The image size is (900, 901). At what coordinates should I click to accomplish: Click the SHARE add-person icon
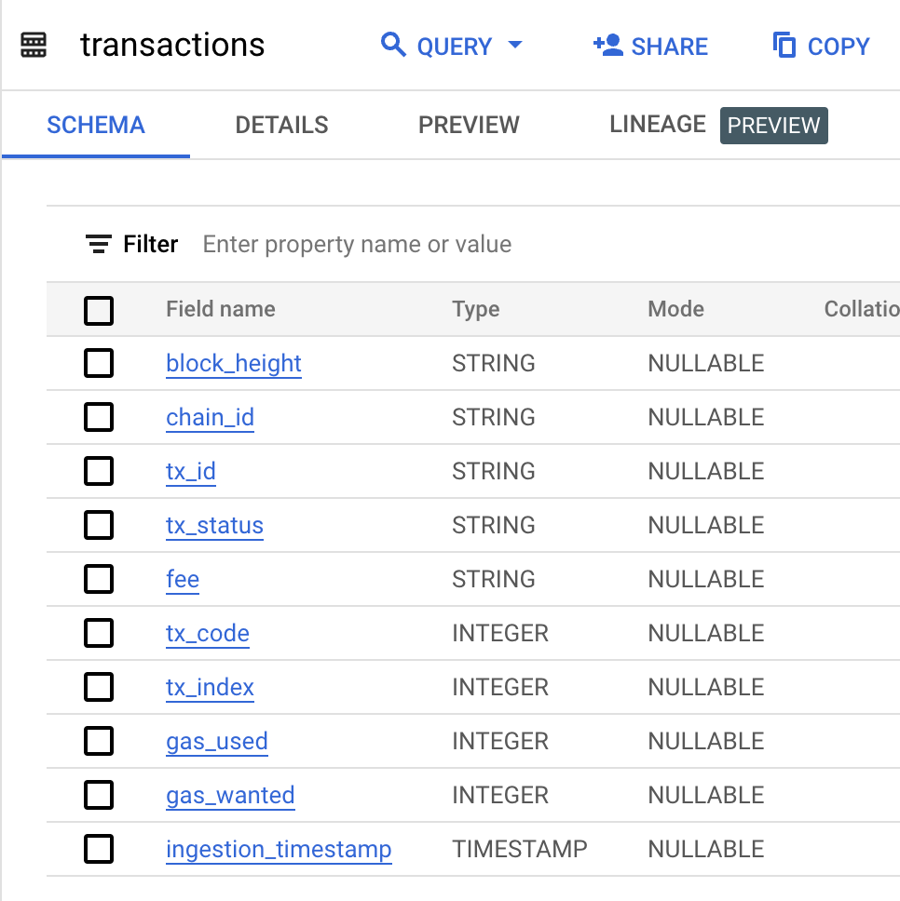[607, 45]
